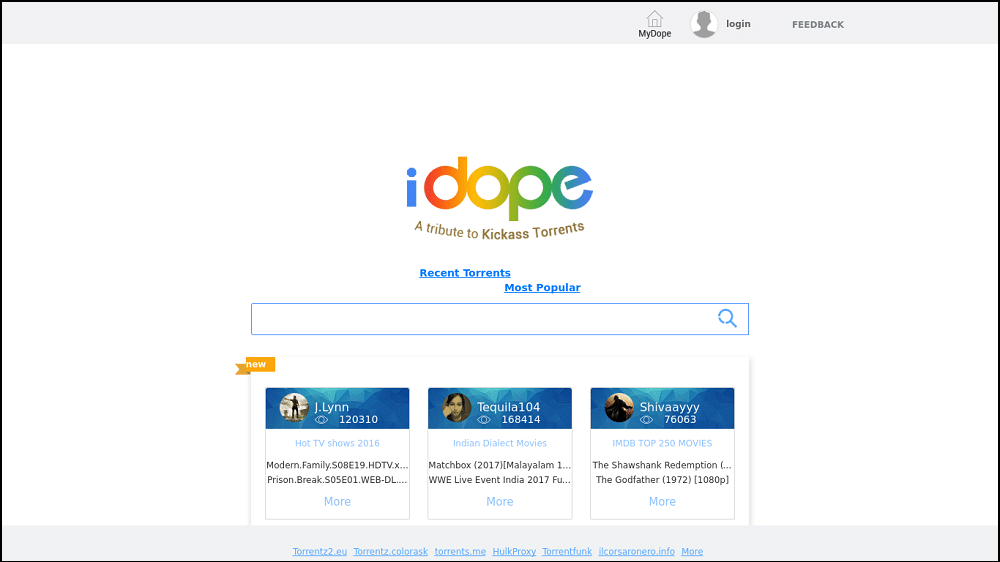The image size is (1000, 562).
Task: Click More under Indian Dialect Movies
Action: point(499,501)
